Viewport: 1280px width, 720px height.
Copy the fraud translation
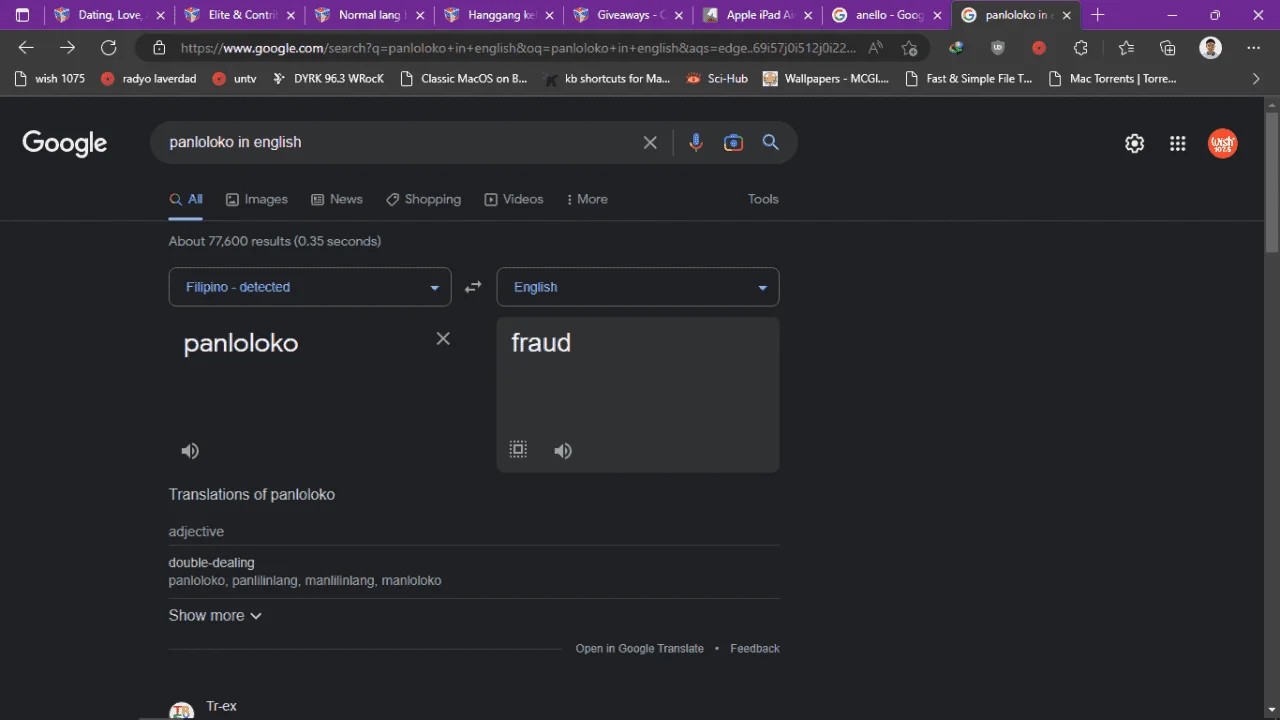518,450
